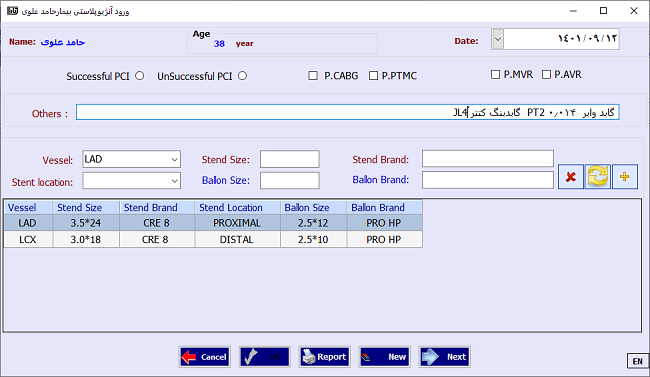Open the Date dropdown arrow
Image resolution: width=650 pixels, height=377 pixels.
coord(498,39)
